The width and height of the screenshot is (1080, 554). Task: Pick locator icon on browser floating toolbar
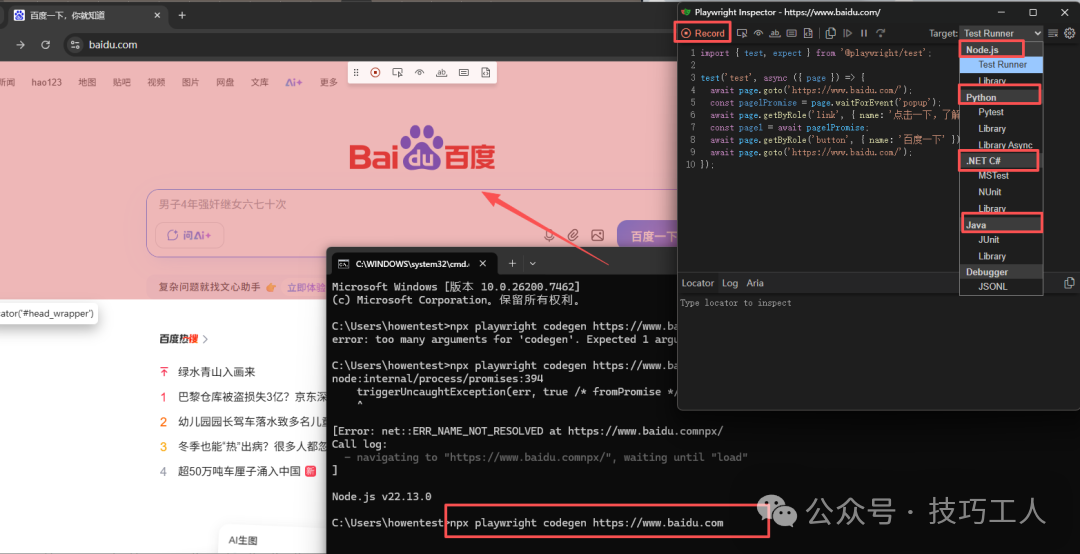click(397, 72)
